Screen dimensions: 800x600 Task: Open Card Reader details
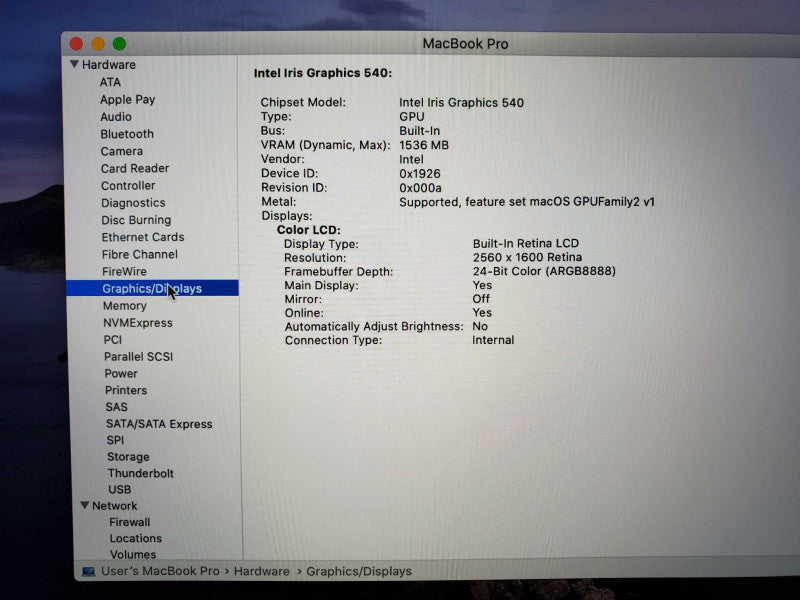135,168
